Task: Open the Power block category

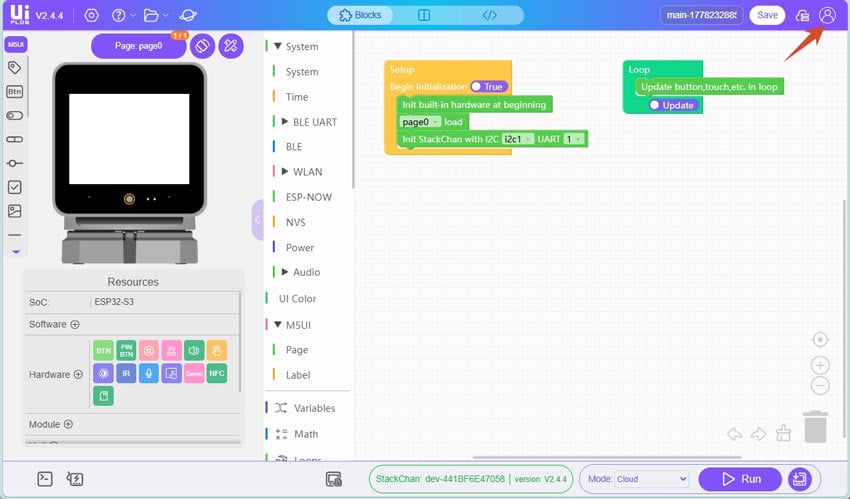Action: [x=300, y=248]
